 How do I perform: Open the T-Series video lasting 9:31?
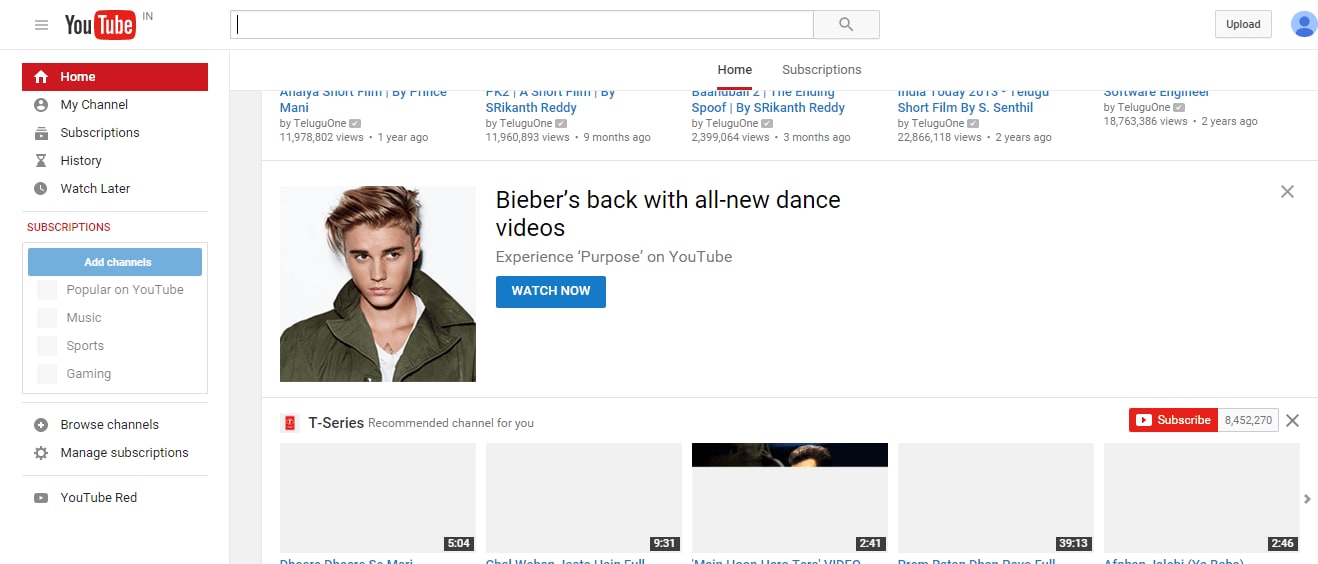584,498
